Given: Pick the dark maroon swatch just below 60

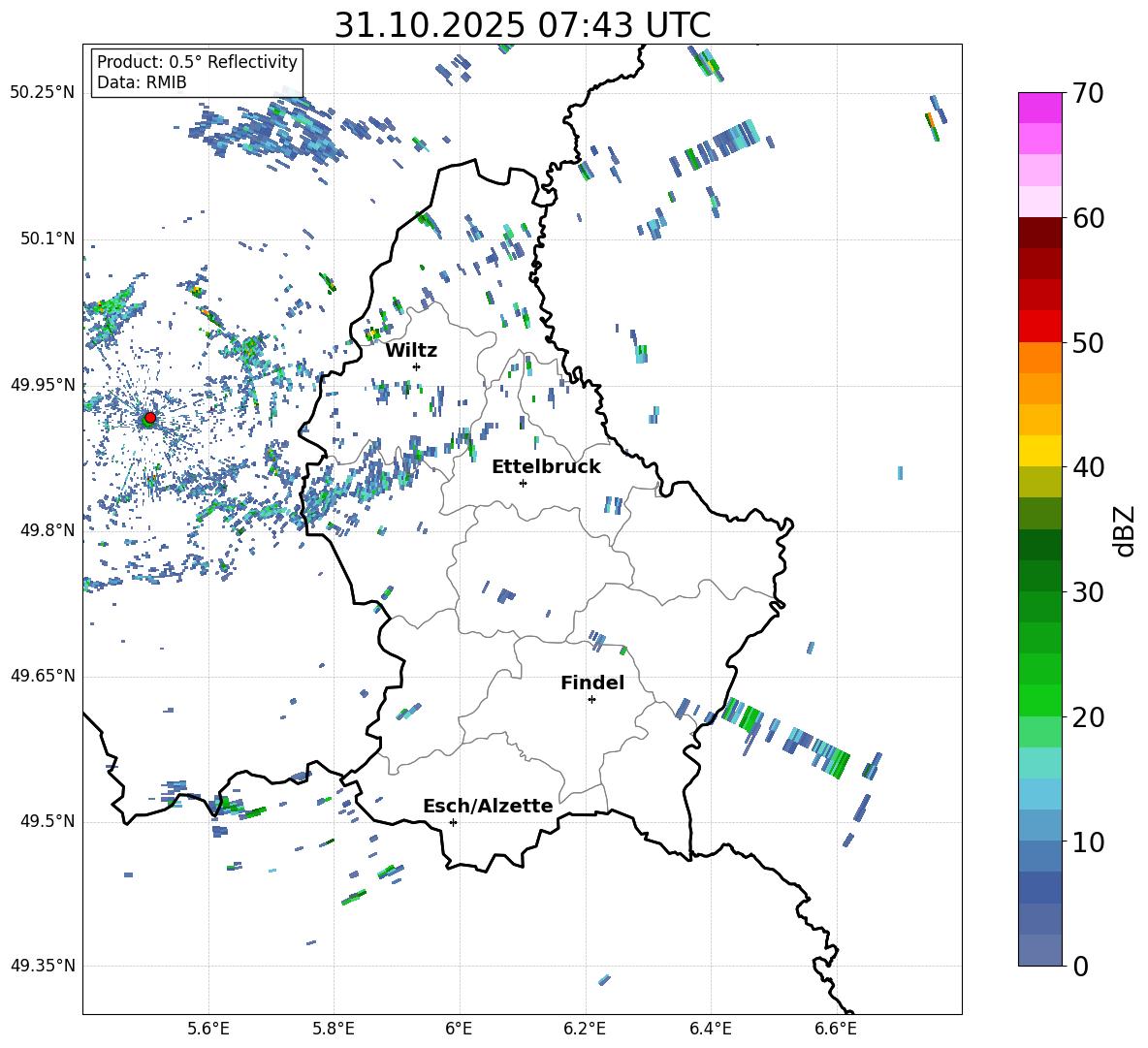Looking at the screenshot, I should (1039, 233).
